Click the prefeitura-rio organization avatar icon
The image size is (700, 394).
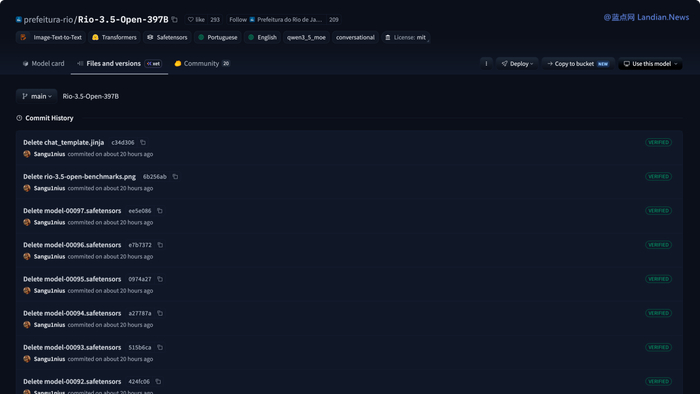pos(19,20)
